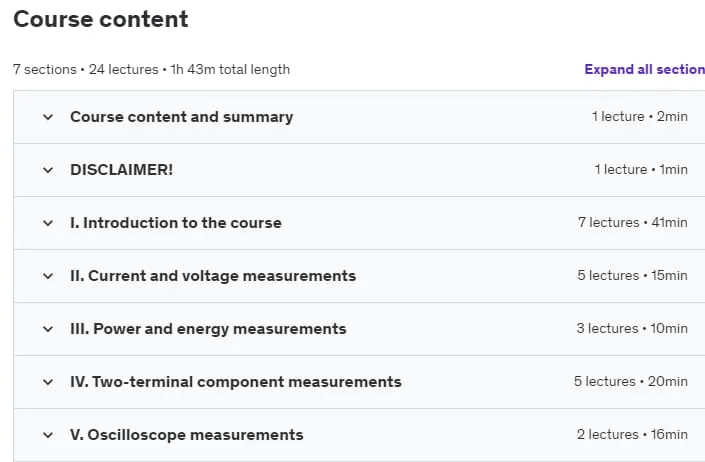This screenshot has height=462, width=705.
Task: Open I. Introduction to the course title
Action: pos(176,223)
